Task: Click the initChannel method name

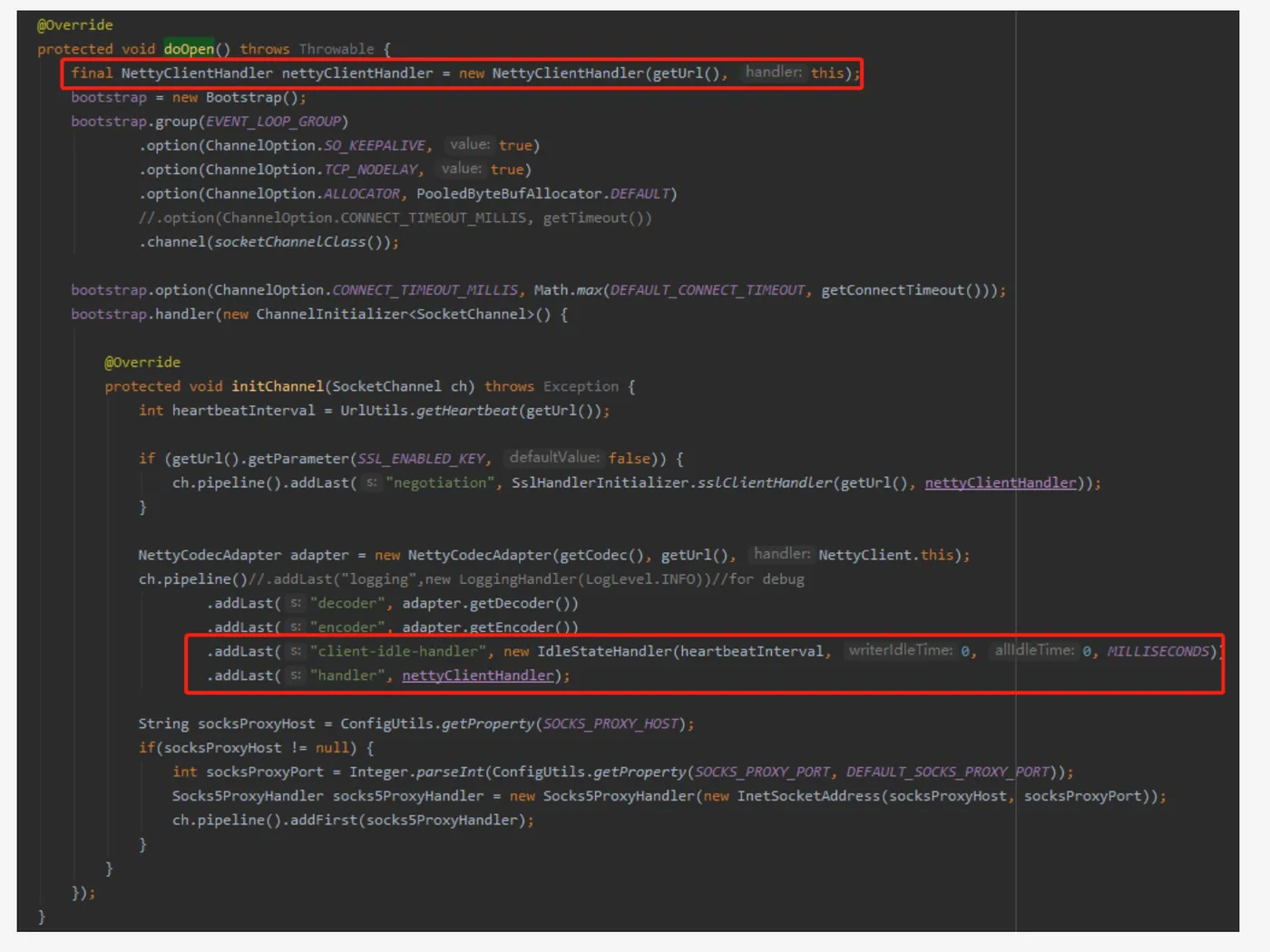Action: point(277,386)
